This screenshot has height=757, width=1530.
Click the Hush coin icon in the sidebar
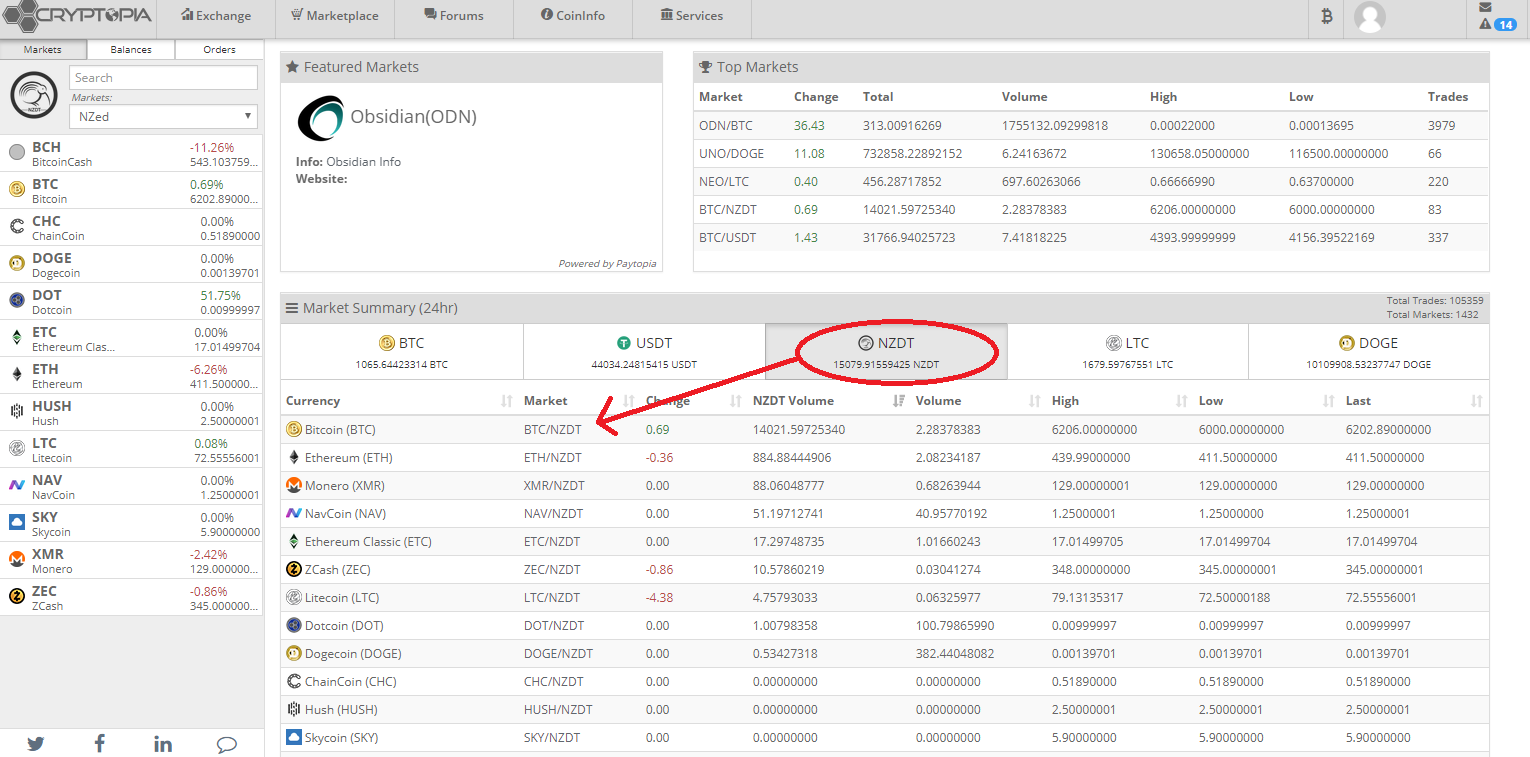coord(16,412)
